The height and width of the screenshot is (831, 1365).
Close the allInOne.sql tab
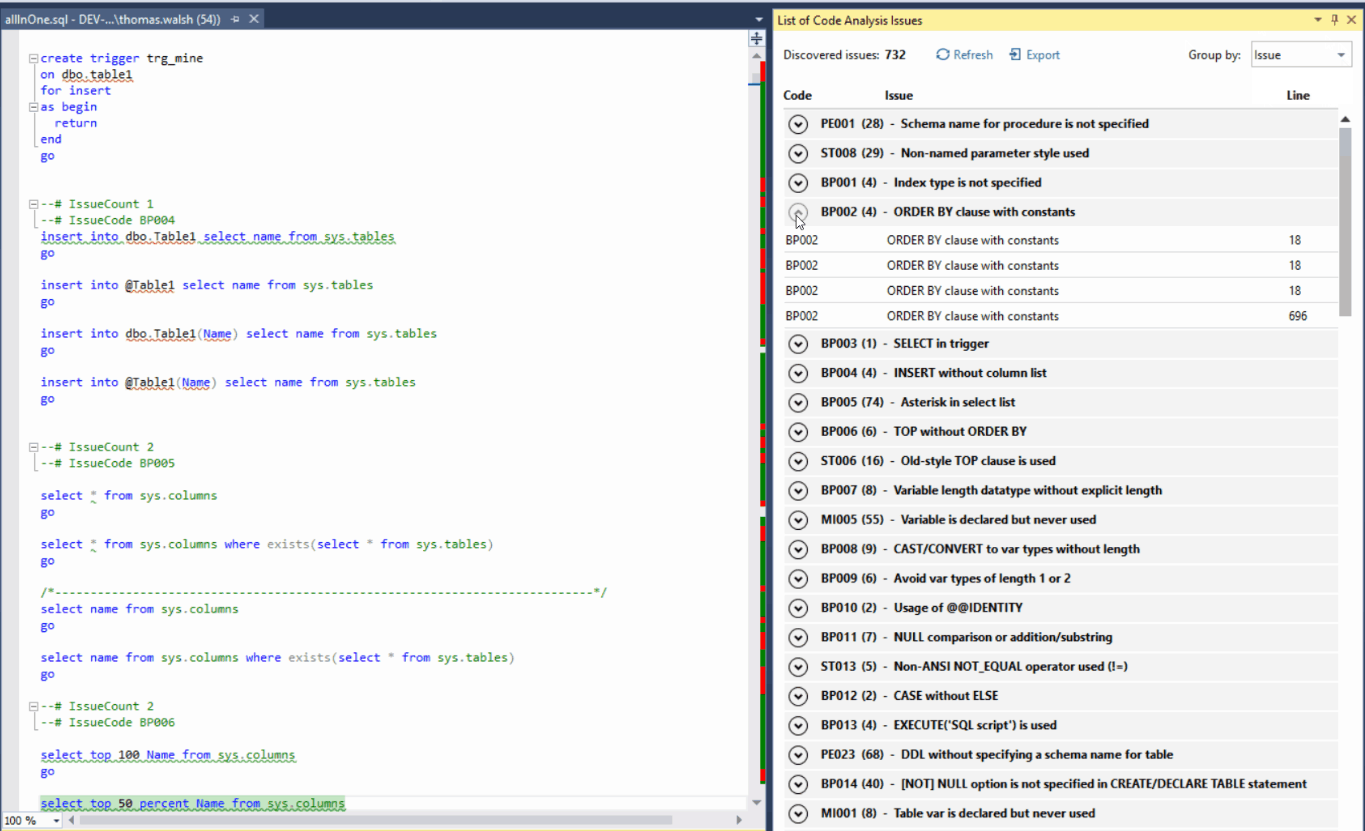[x=254, y=19]
